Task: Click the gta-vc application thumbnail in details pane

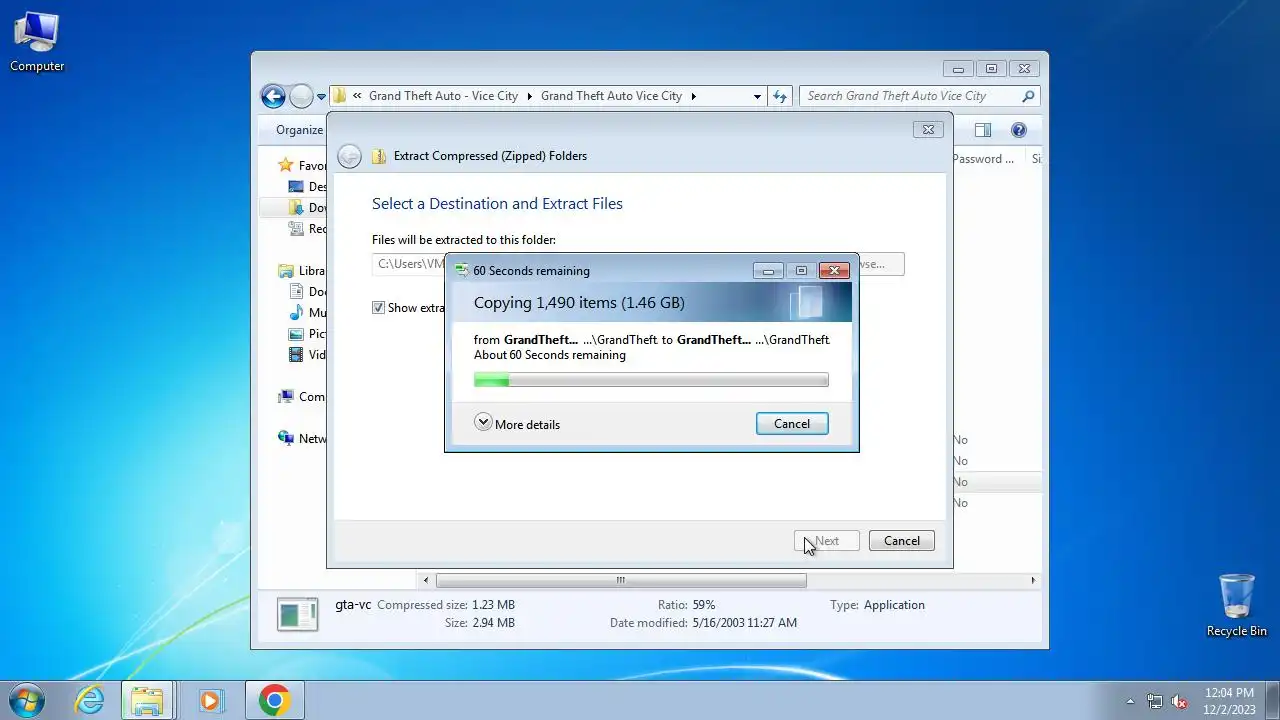Action: pos(297,615)
